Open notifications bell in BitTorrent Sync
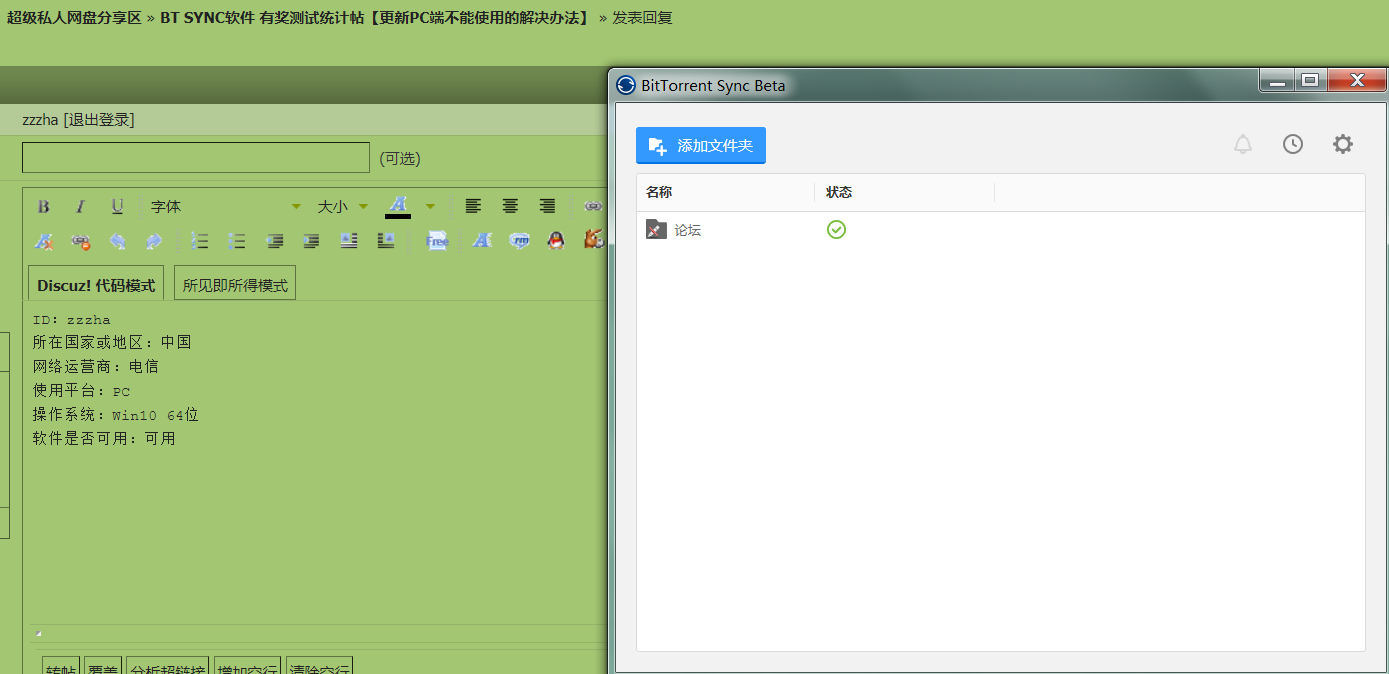Image resolution: width=1389 pixels, height=674 pixels. 1243,145
